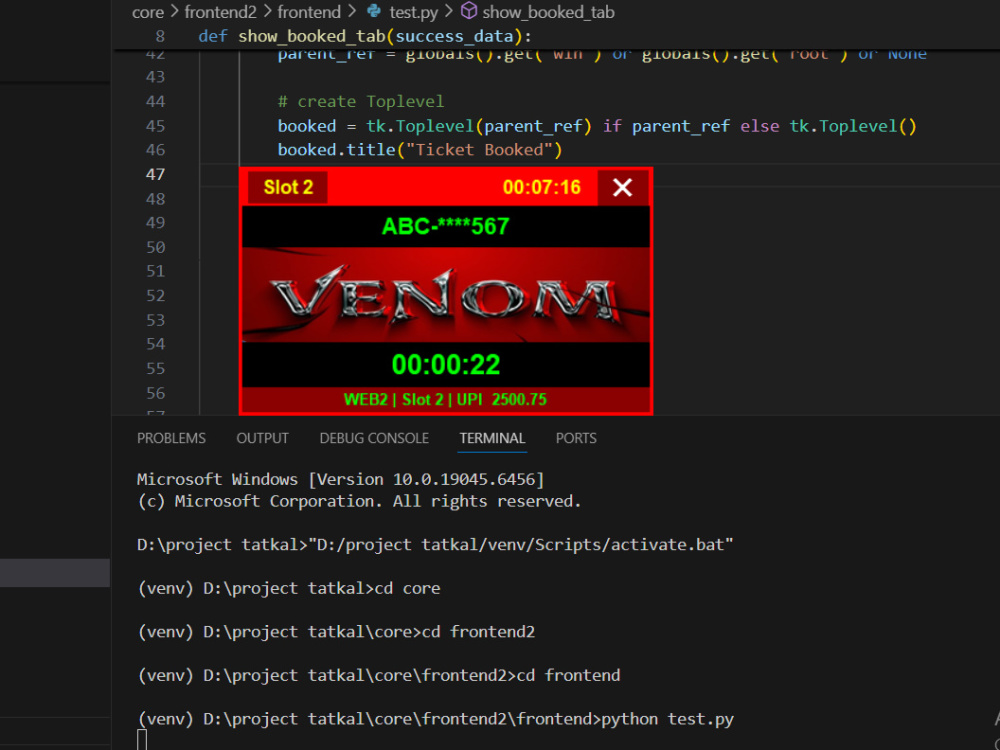This screenshot has width=1000, height=750.
Task: Click the frontend breadcrumb segment
Action: pos(309,12)
